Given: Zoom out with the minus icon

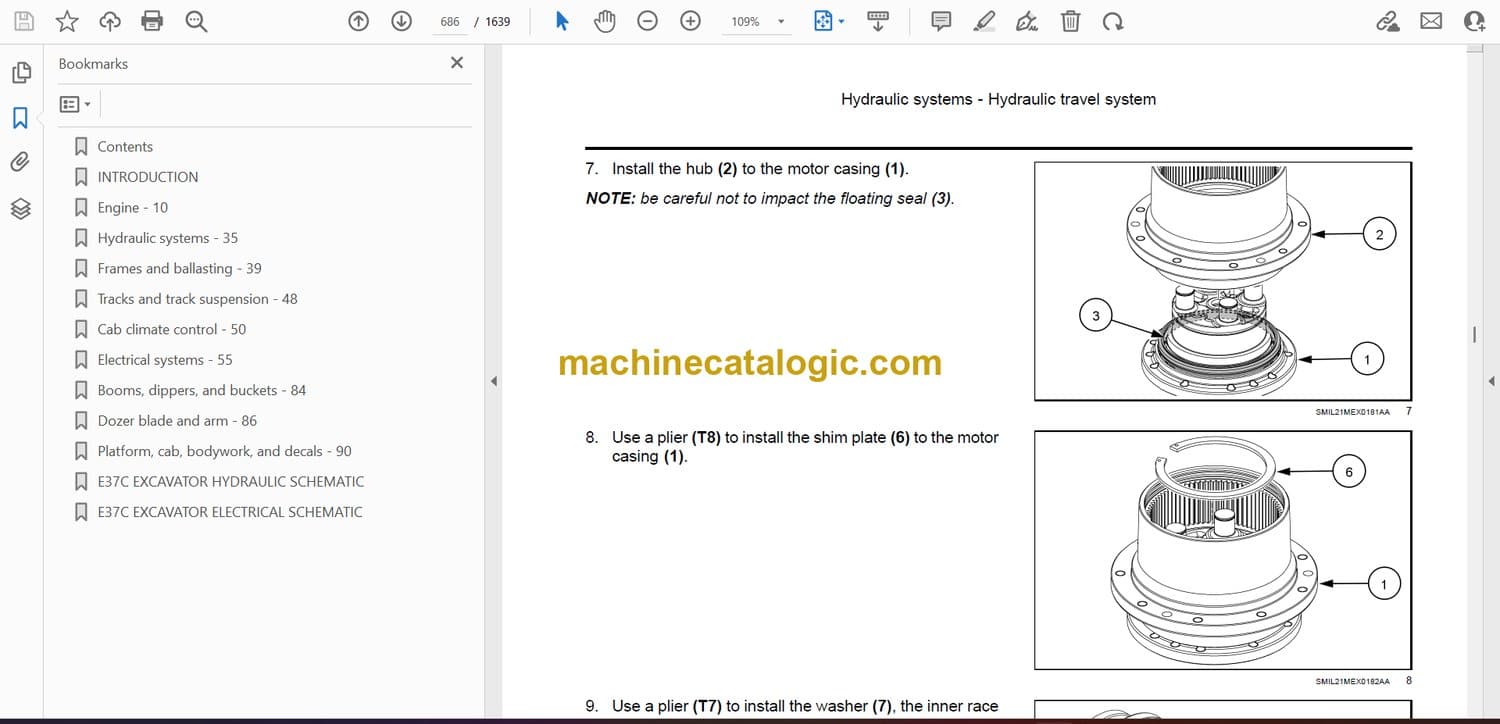Looking at the screenshot, I should pyautogui.click(x=647, y=21).
